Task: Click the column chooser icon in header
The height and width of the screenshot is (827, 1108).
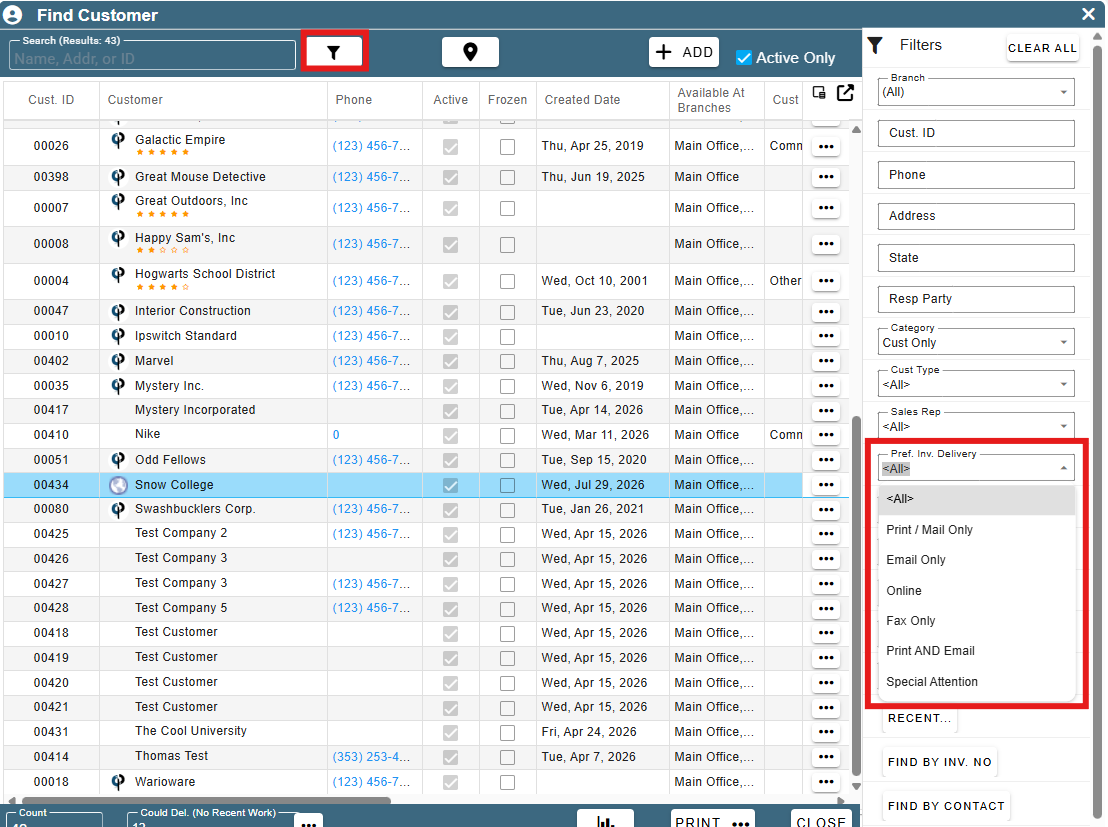Action: tap(819, 93)
